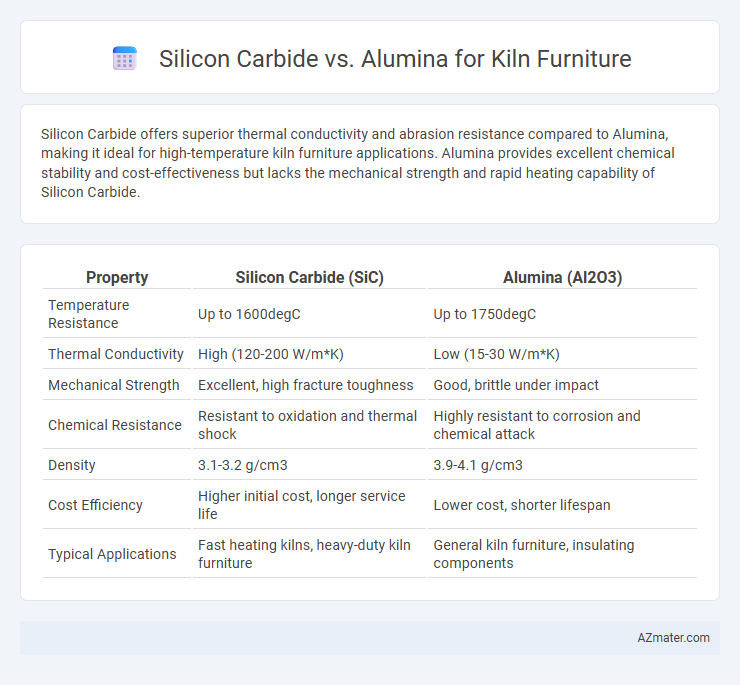The width and height of the screenshot is (740, 685).
Task: Click 'Resistant to oxidation and thermal shock' cell
Action: click(x=309, y=425)
